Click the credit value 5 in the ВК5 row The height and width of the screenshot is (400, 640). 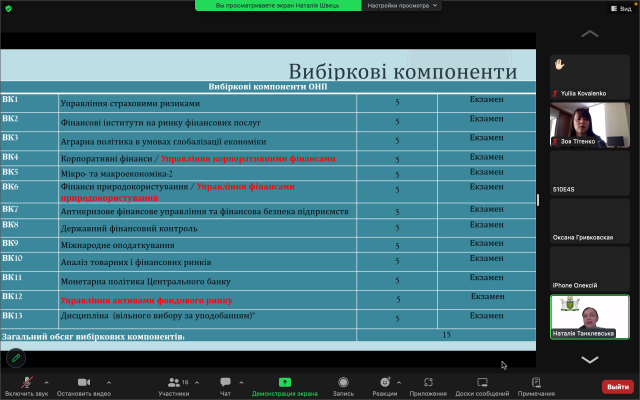[397, 174]
